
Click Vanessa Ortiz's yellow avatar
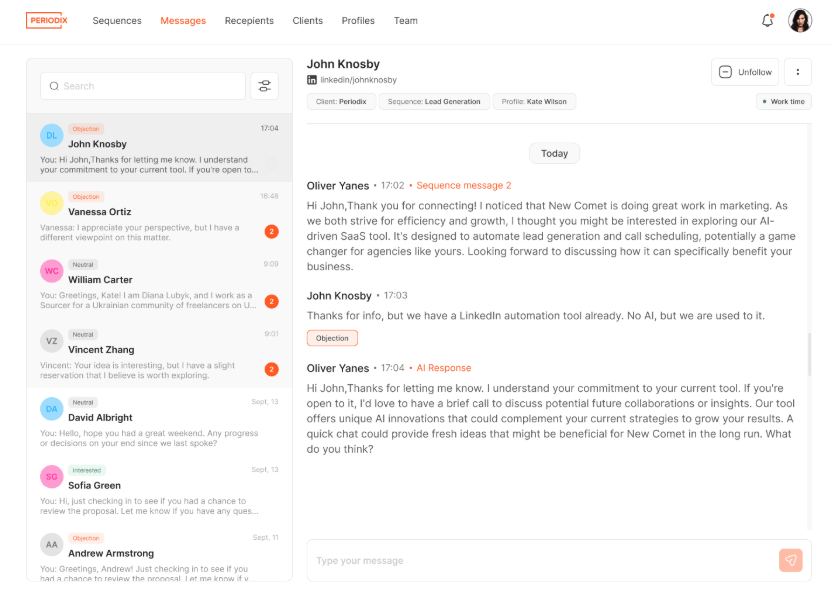click(51, 203)
